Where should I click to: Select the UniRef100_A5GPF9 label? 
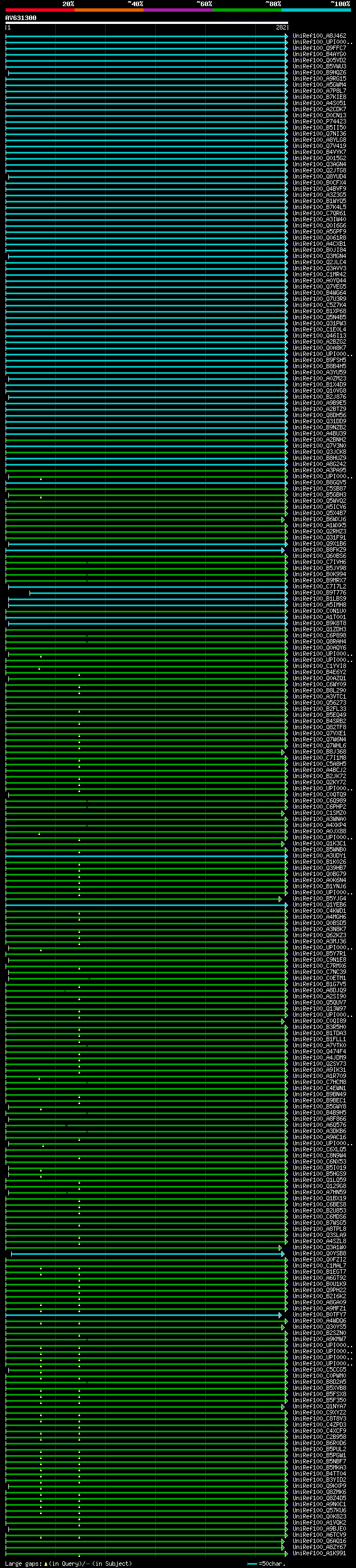319,231
